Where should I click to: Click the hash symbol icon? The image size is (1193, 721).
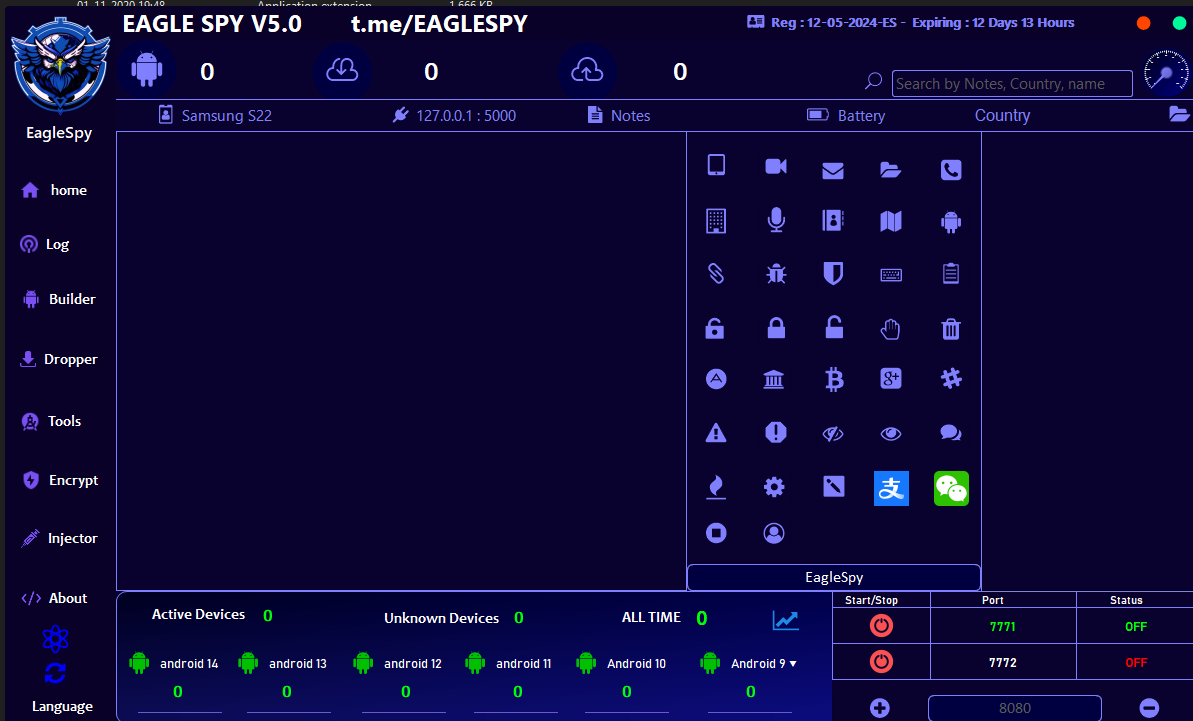tap(951, 378)
